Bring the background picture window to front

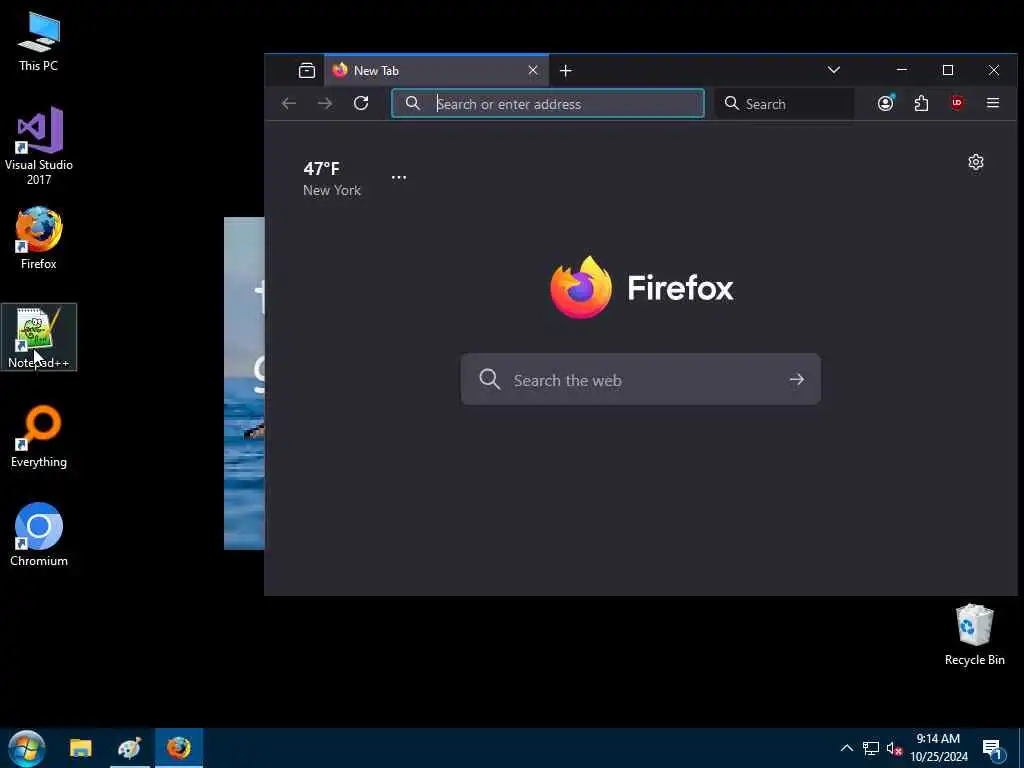244,383
